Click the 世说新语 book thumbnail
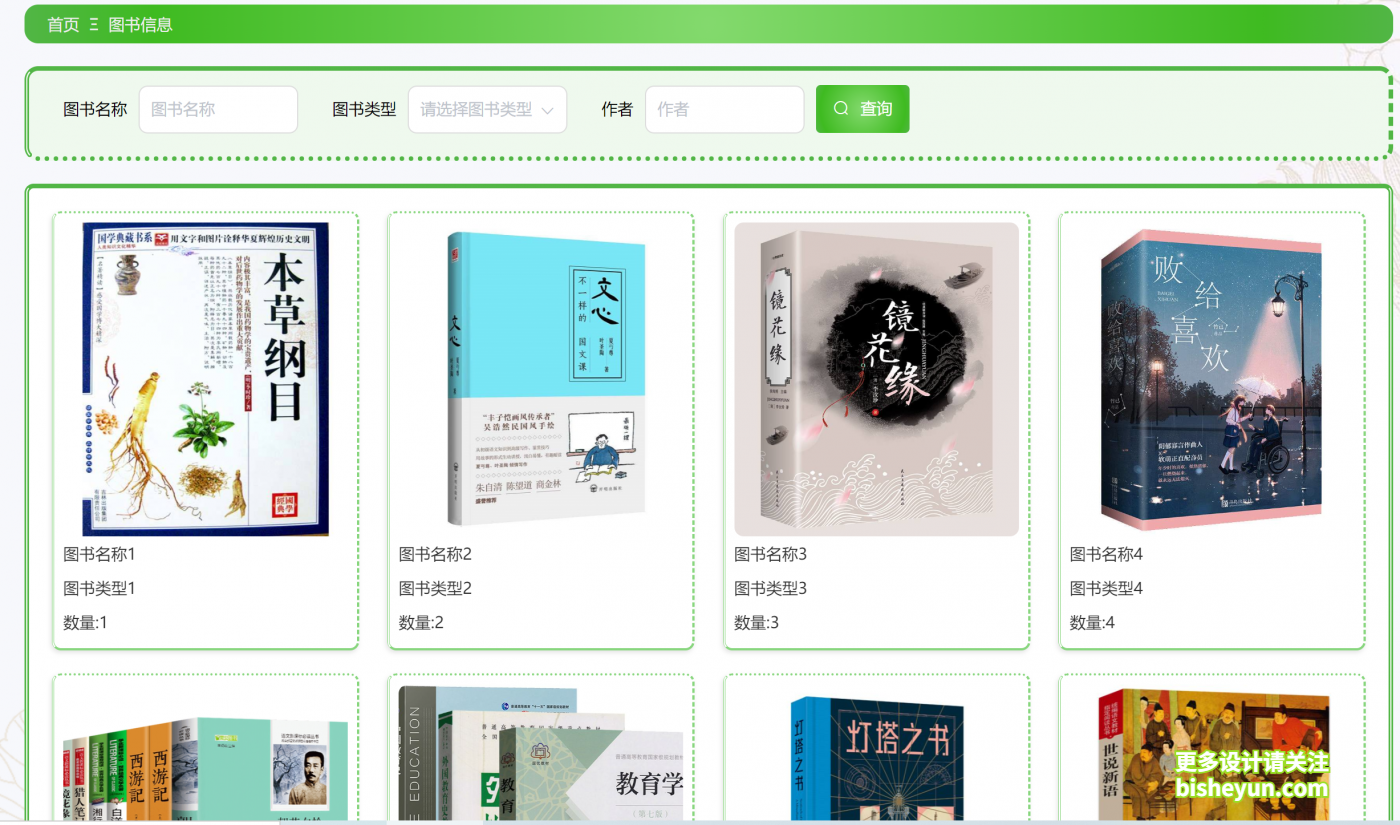 (1213, 755)
